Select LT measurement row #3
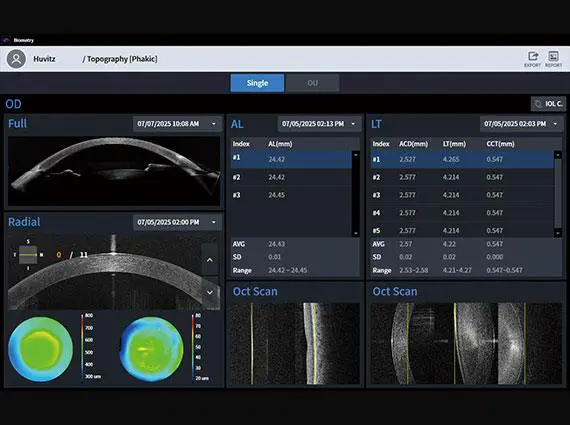The height and width of the screenshot is (425, 570). (x=462, y=195)
